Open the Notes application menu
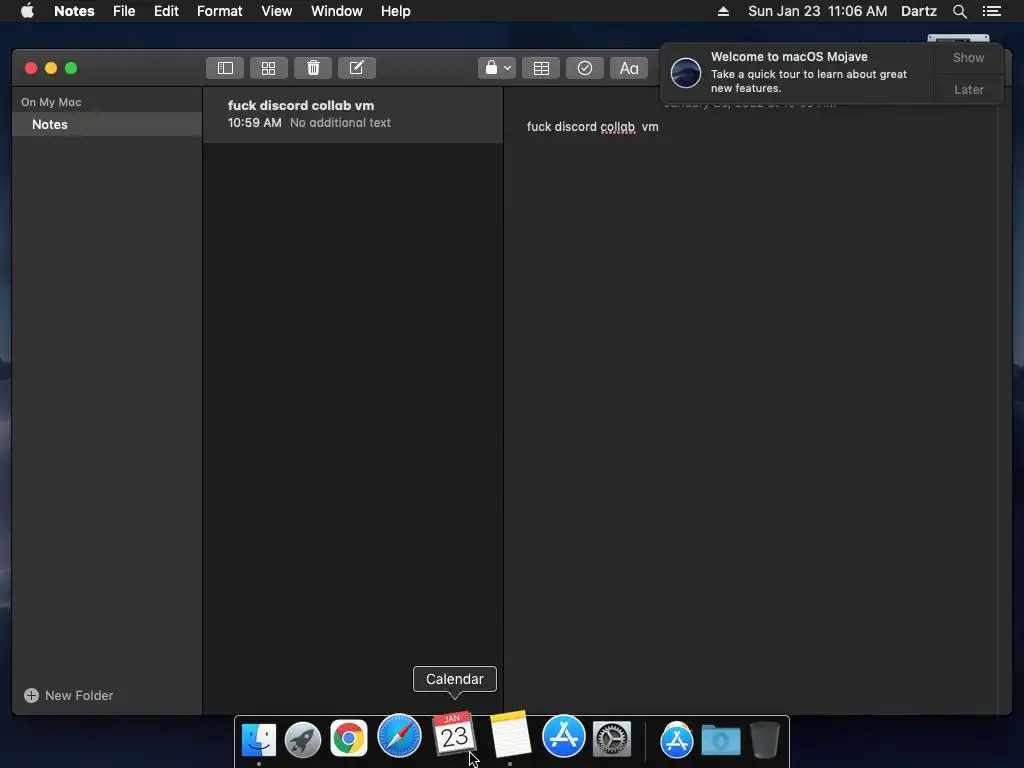1024x768 pixels. coord(74,11)
